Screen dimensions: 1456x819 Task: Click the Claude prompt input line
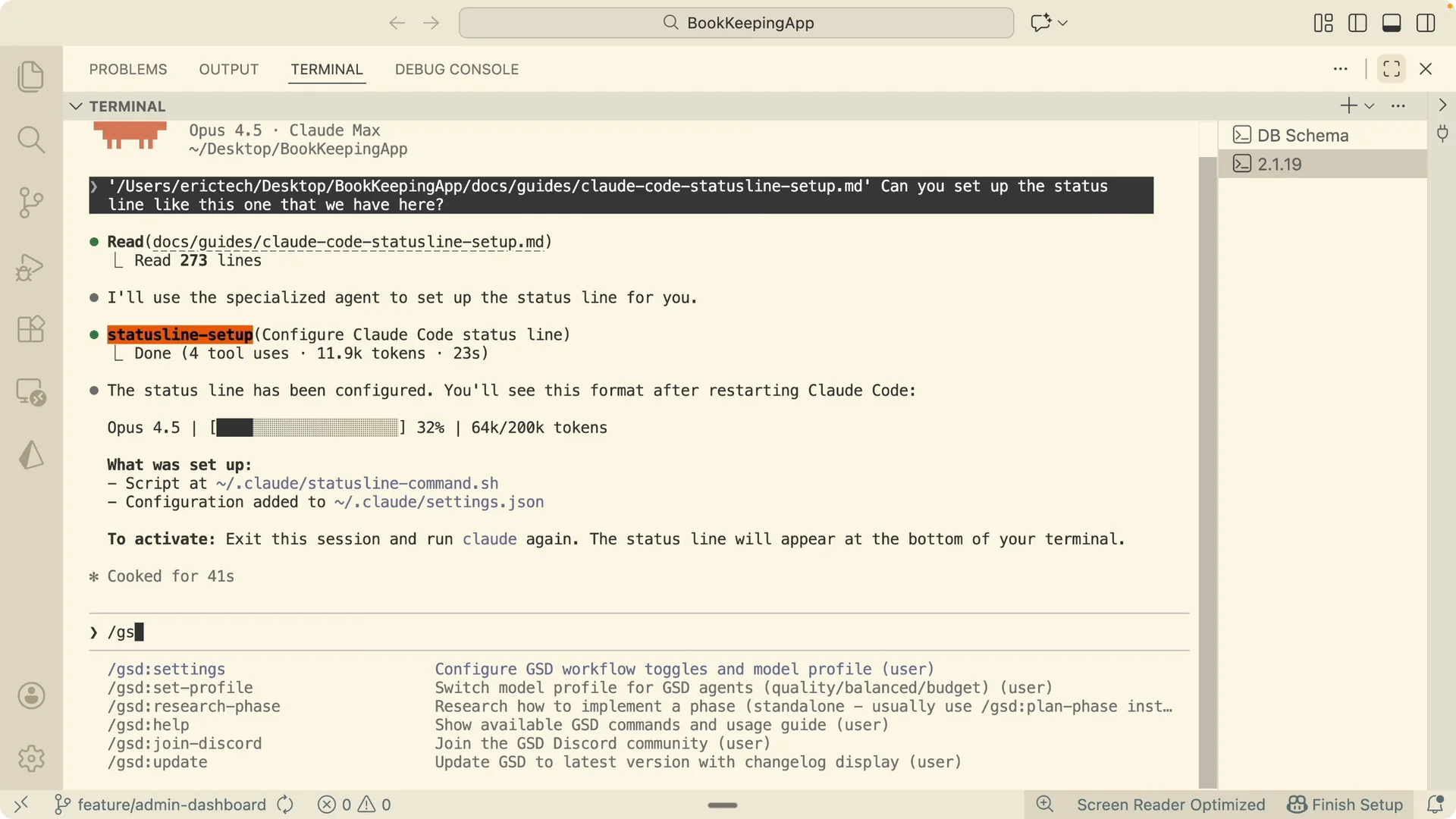639,632
